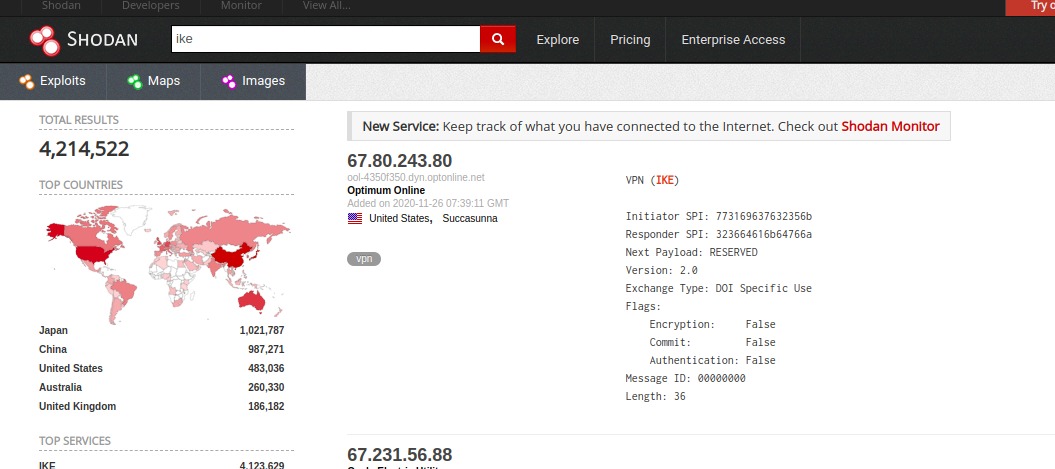Filter results by China country
Image resolution: width=1055 pixels, height=469 pixels.
coord(52,349)
